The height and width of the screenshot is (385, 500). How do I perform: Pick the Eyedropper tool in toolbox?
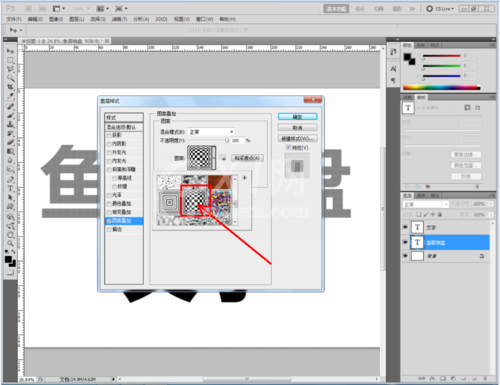tap(10, 96)
